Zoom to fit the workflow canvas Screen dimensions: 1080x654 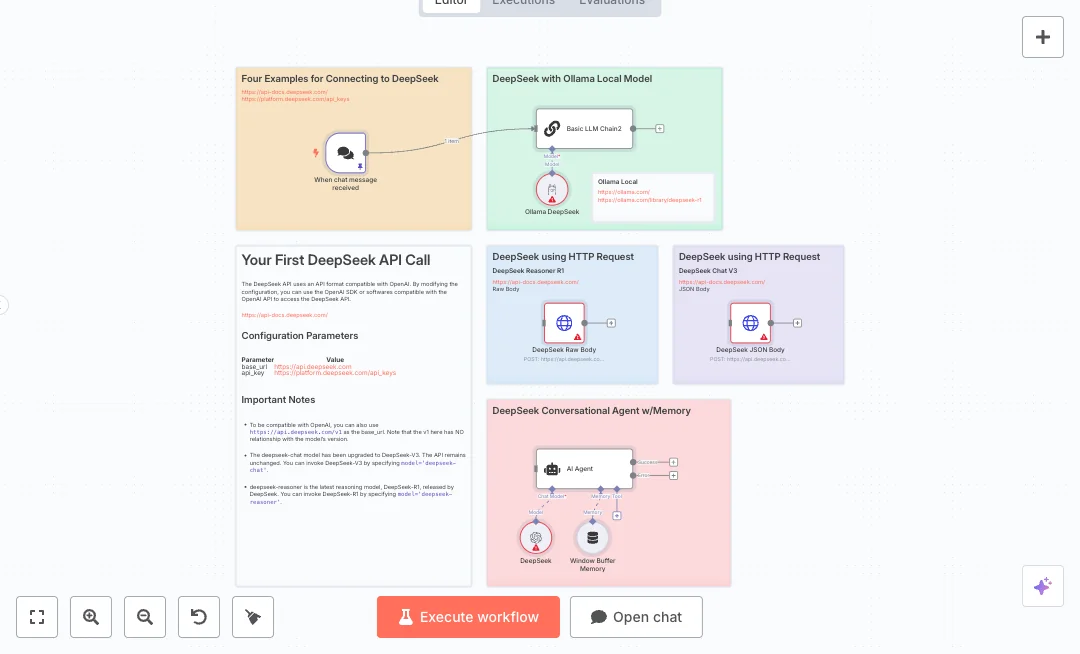(37, 617)
